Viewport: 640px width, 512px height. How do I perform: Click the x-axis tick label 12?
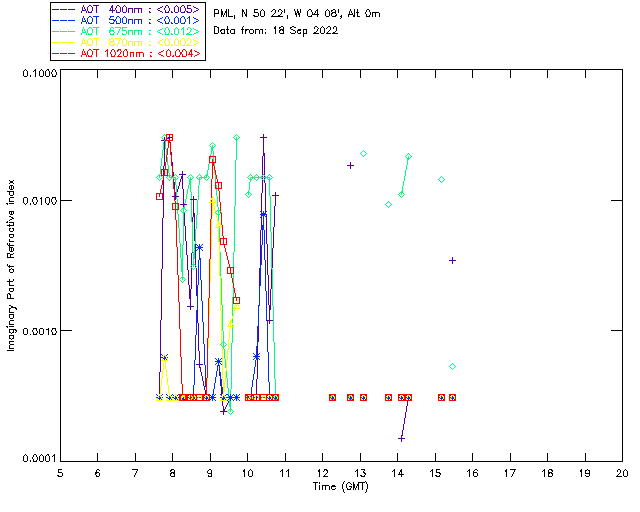point(322,472)
